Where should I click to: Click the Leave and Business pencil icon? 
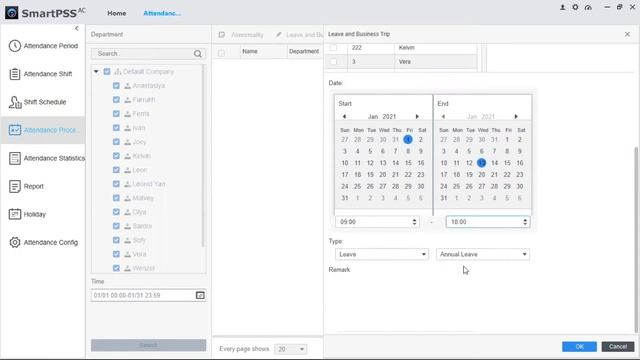tap(279, 35)
